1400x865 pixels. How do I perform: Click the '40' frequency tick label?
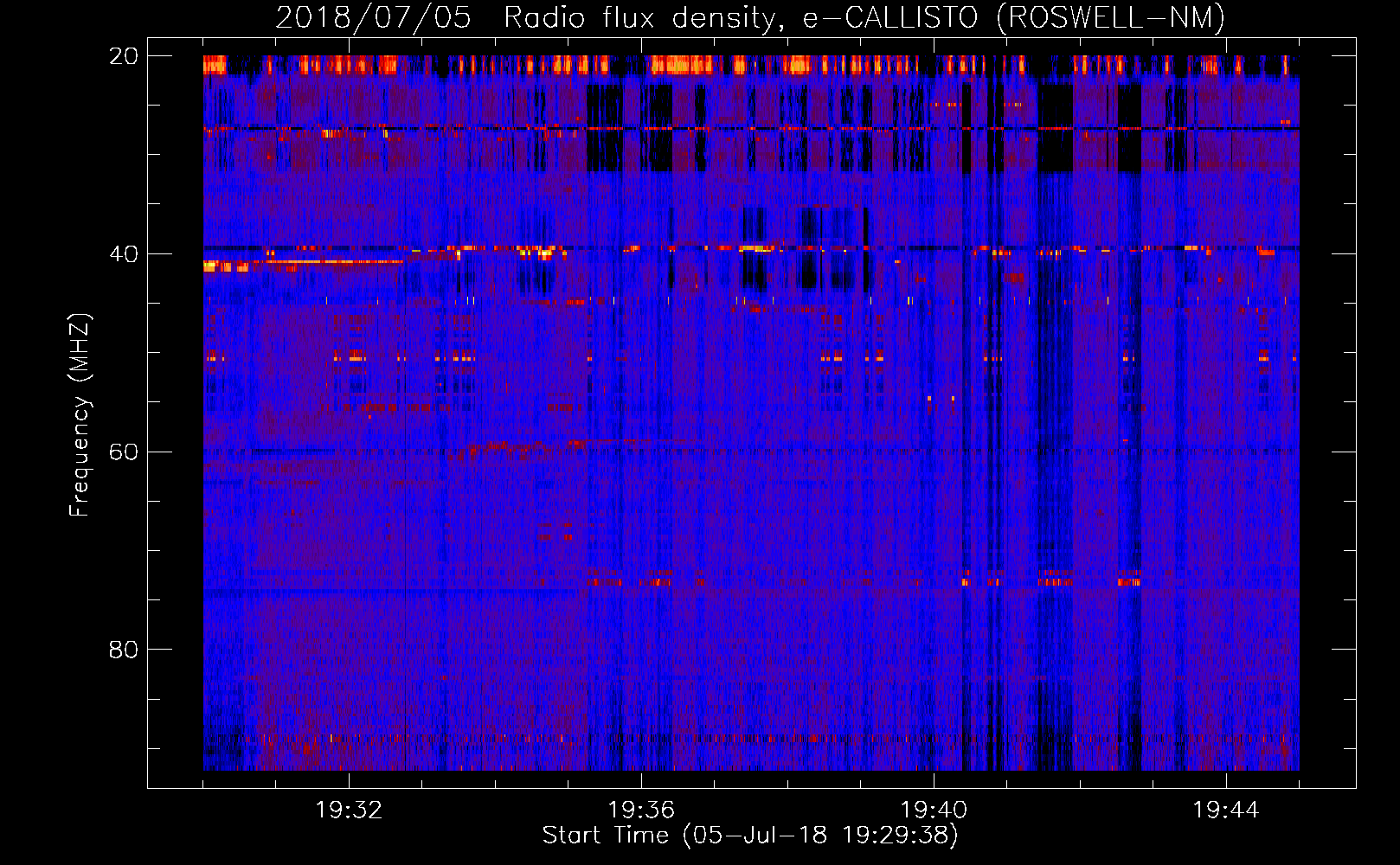(x=123, y=254)
